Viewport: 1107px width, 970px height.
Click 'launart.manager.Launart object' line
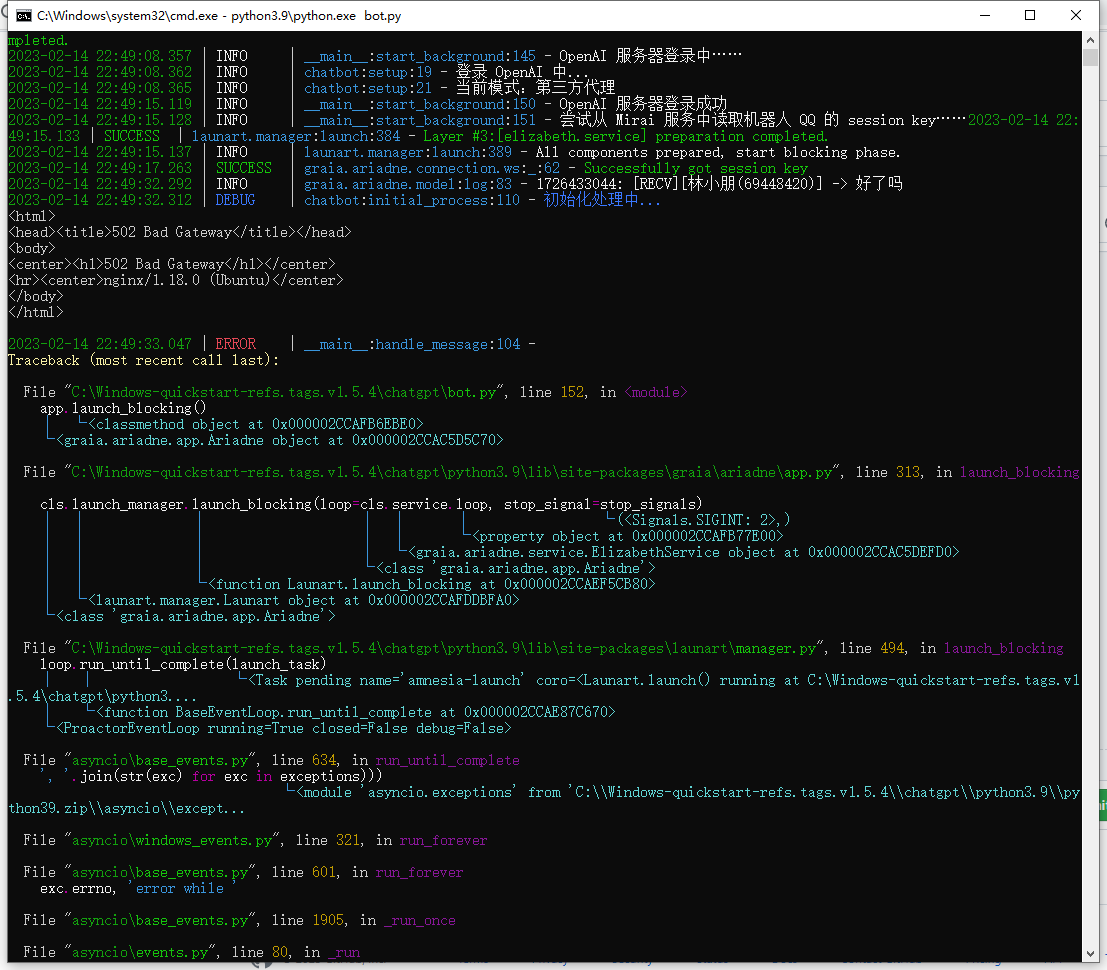click(x=303, y=600)
